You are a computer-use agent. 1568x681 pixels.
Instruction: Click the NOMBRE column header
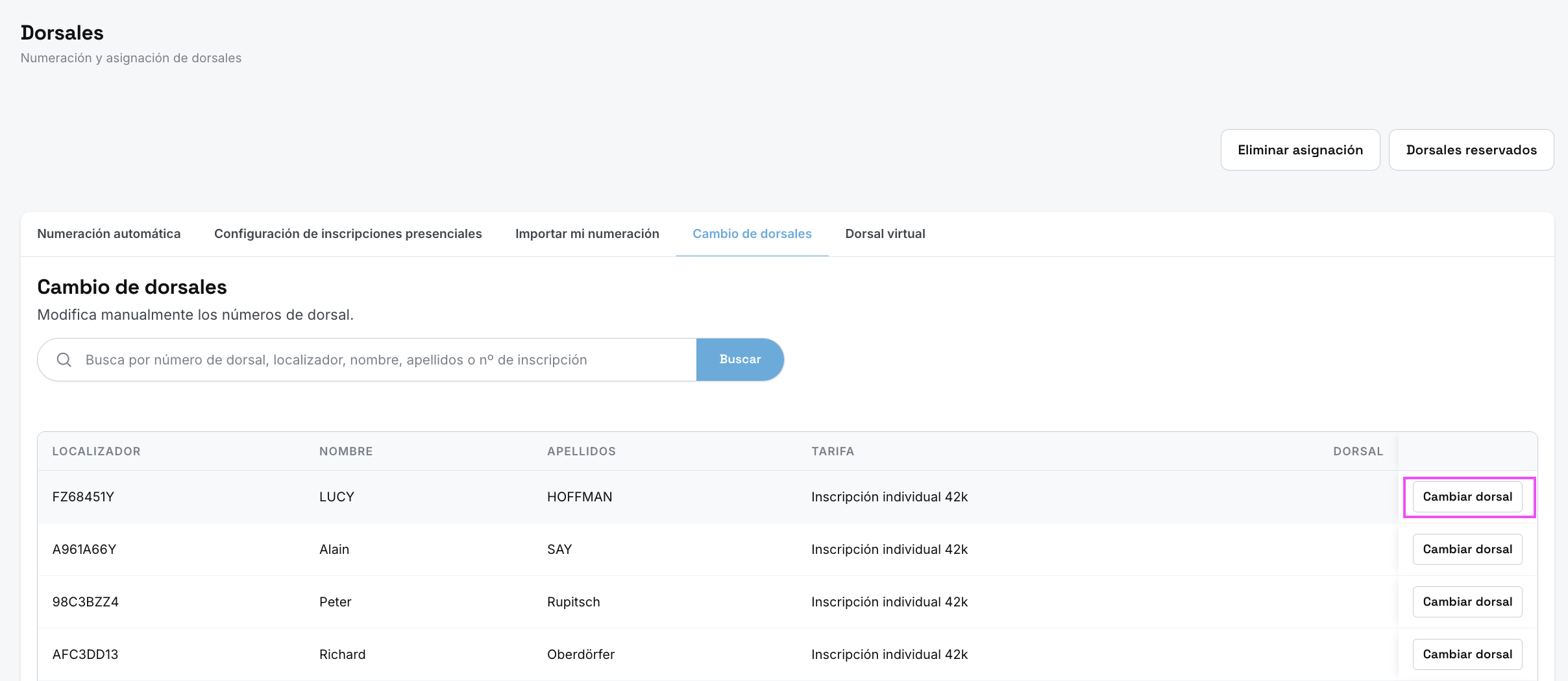pos(346,451)
